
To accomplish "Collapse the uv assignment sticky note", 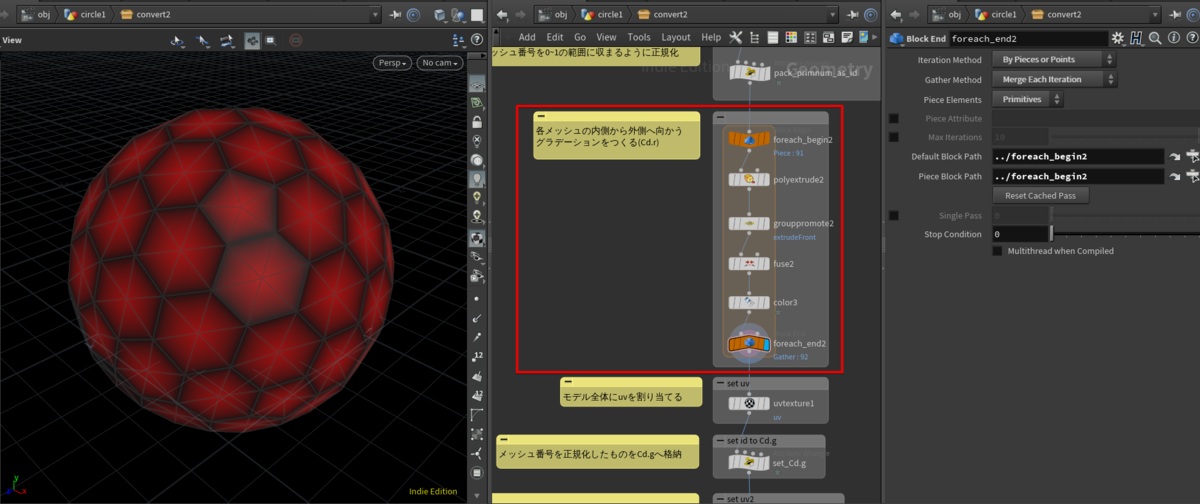I will point(568,383).
